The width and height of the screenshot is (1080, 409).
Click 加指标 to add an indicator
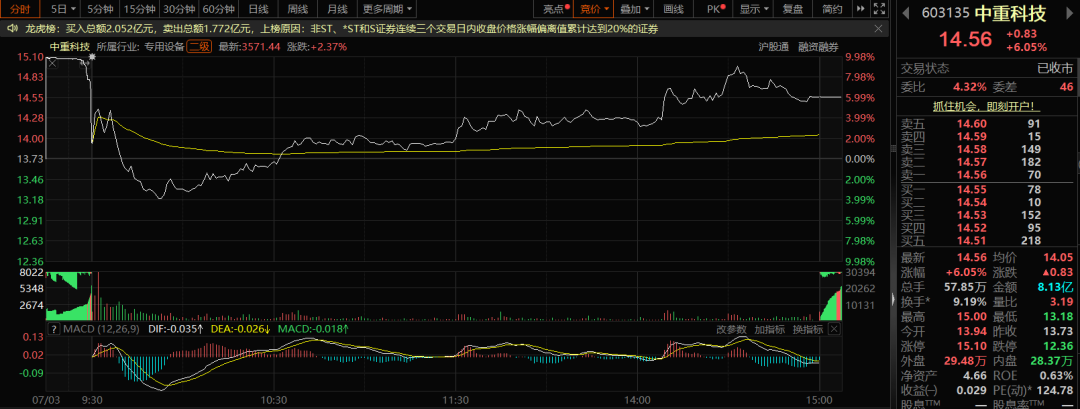[x=769, y=329]
